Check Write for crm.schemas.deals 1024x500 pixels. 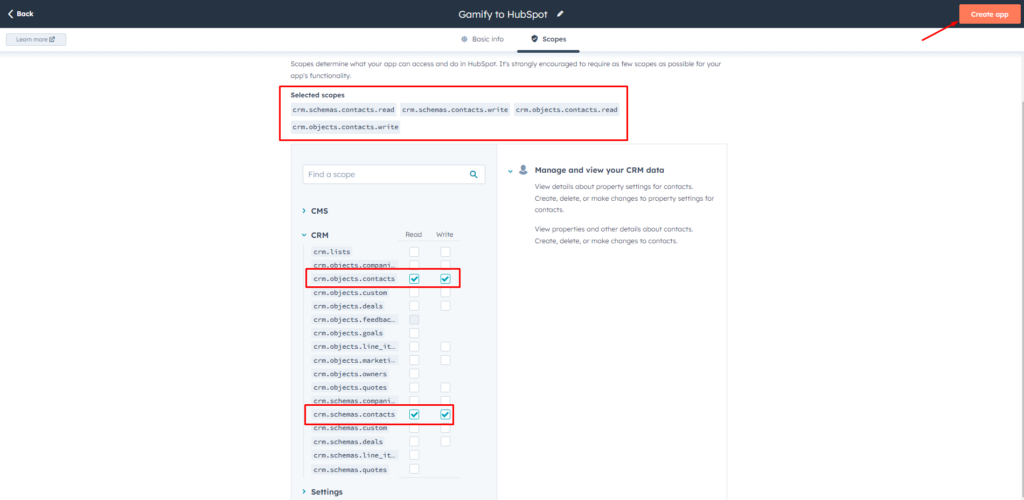445,441
